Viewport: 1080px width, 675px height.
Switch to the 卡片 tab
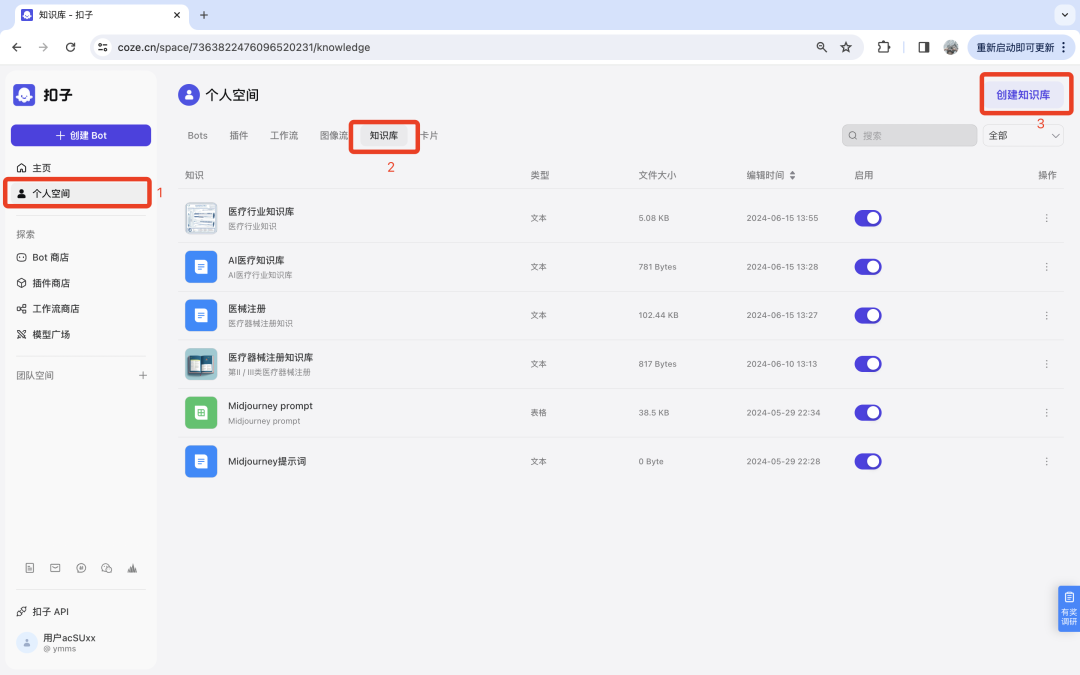pyautogui.click(x=430, y=136)
